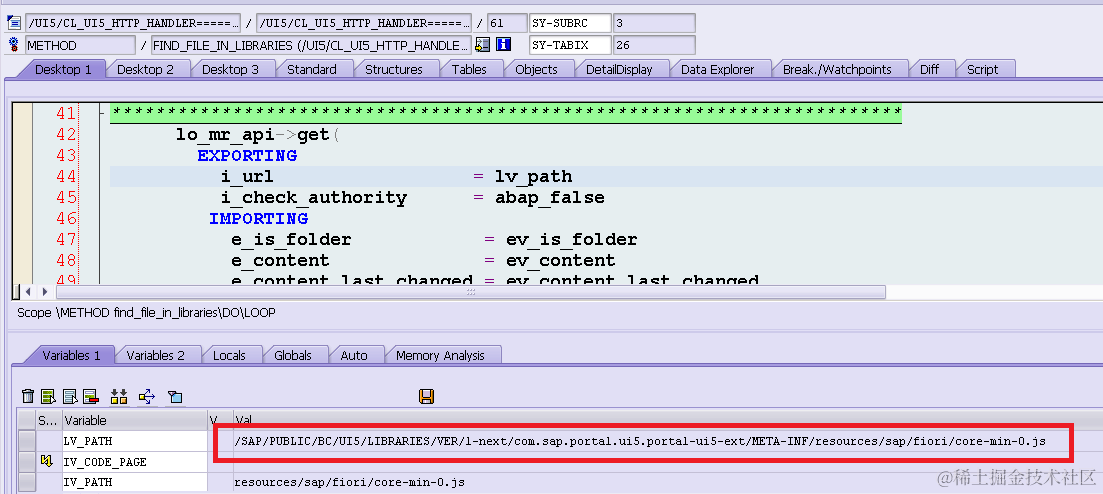This screenshot has width=1103, height=494.
Task: Click the gear event icon beside METHOD field
Action: pos(13,45)
